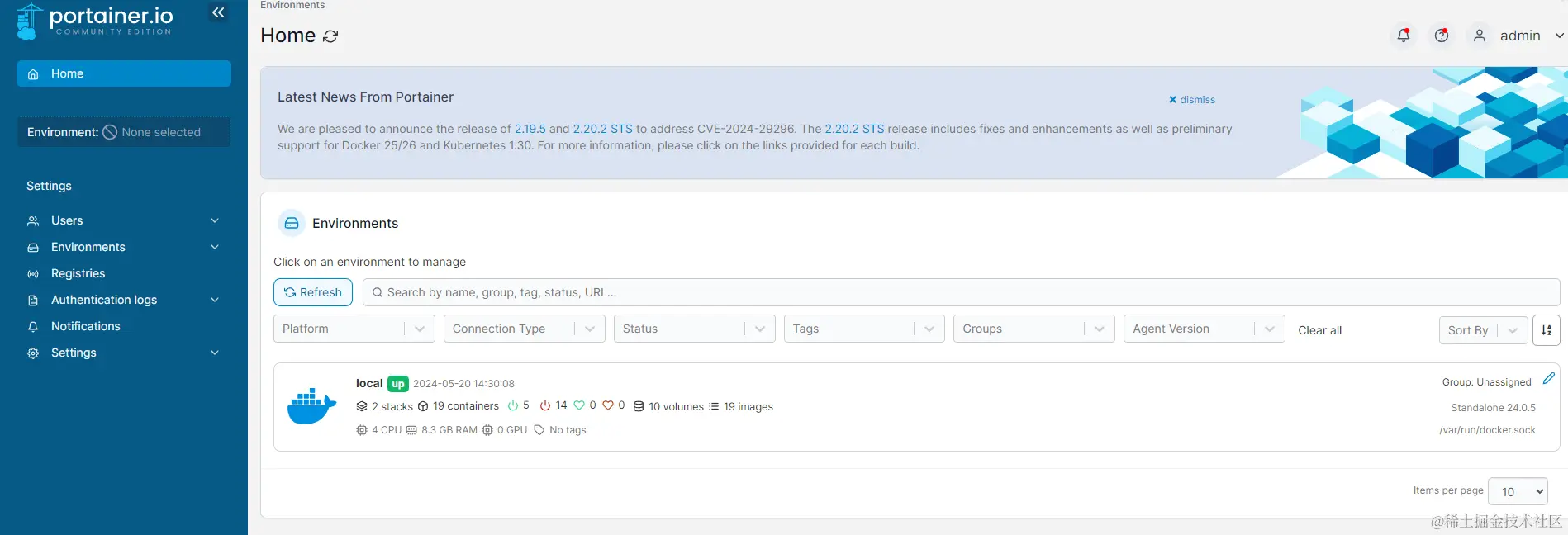Open the help circle icon in header
Viewport: 1568px width, 535px height.
(1442, 36)
